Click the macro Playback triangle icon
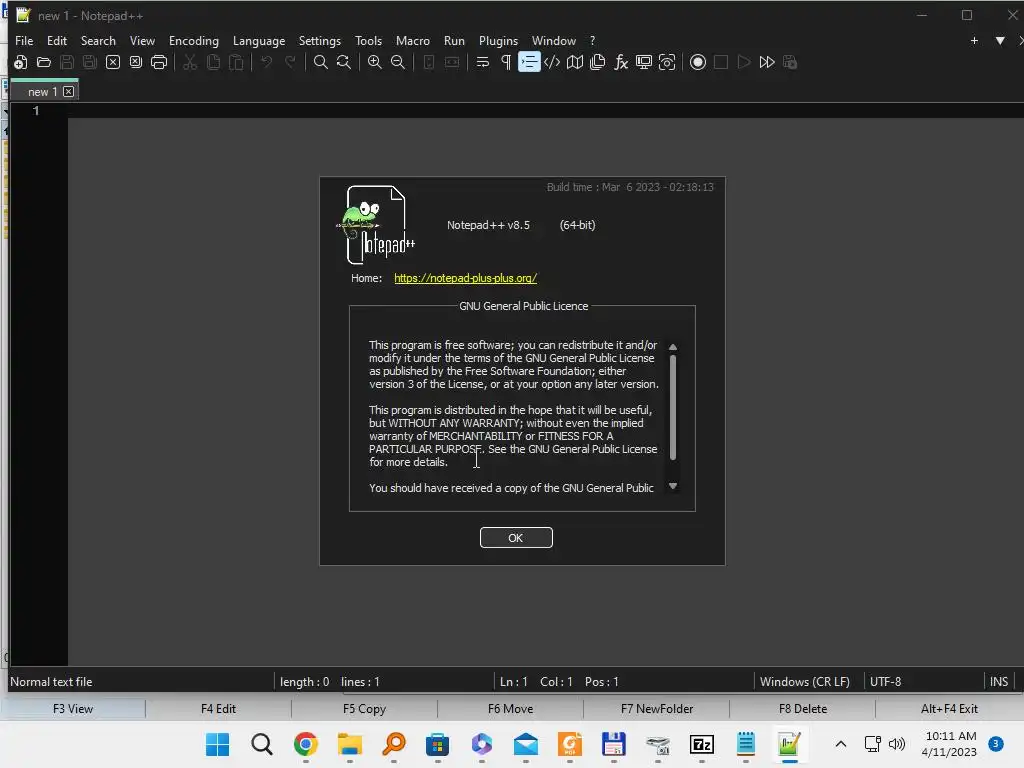Screen dimensions: 1024x768 pos(744,62)
